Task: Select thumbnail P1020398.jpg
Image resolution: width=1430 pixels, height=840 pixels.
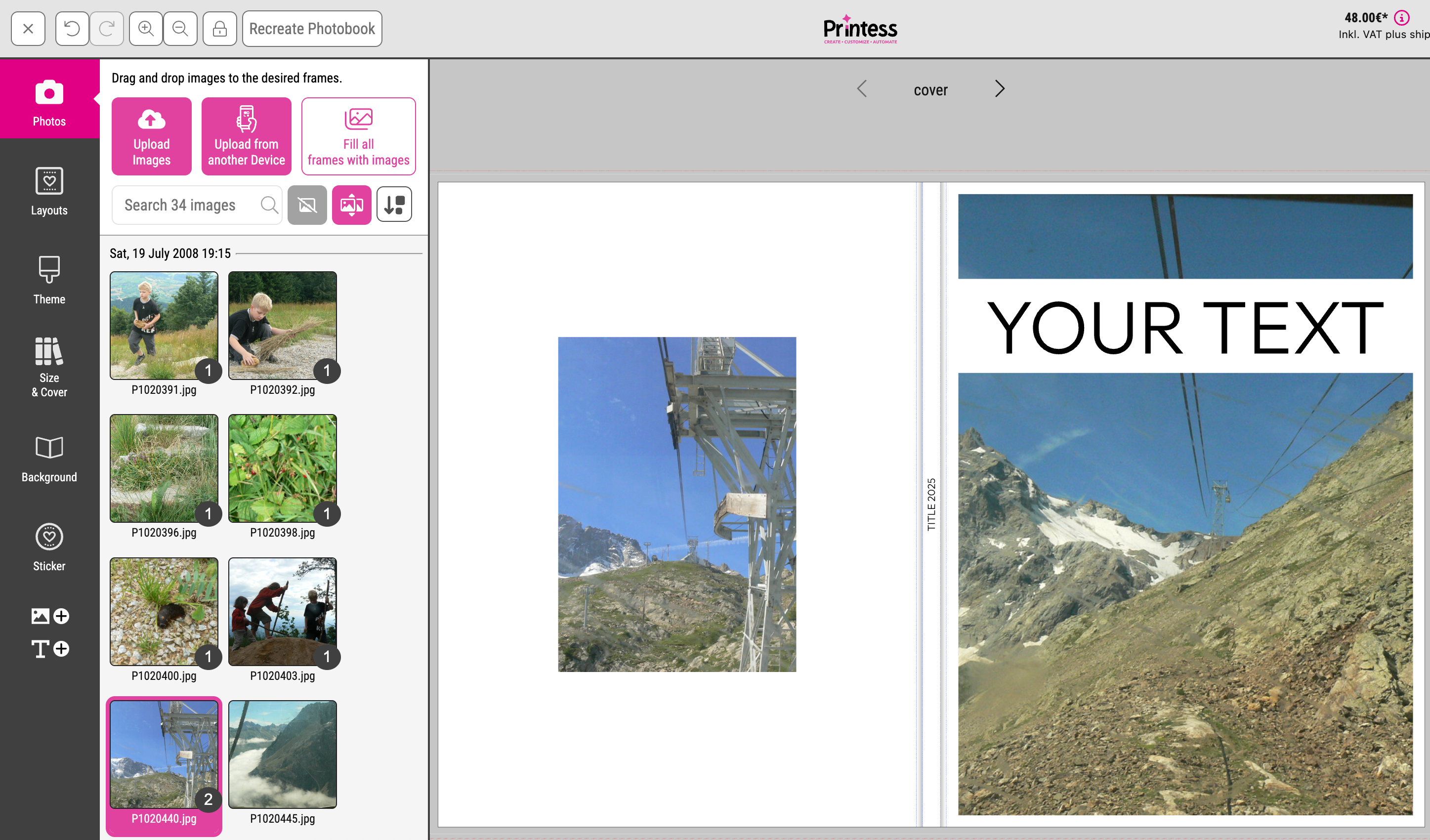Action: tap(283, 468)
